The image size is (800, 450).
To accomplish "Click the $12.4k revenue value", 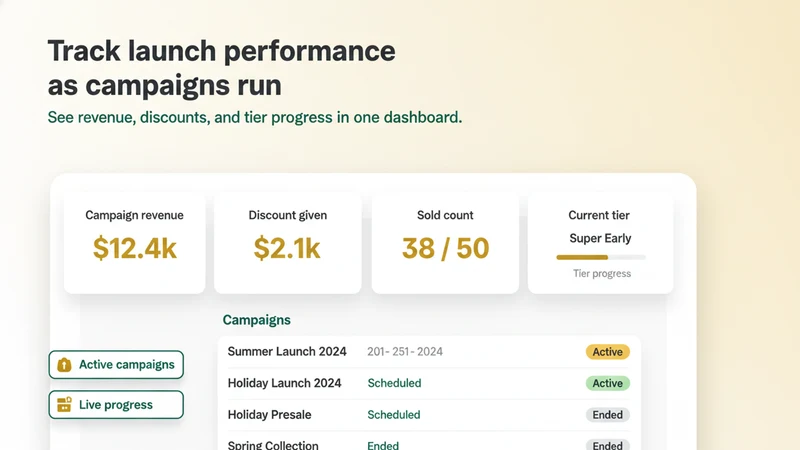I will tap(135, 248).
